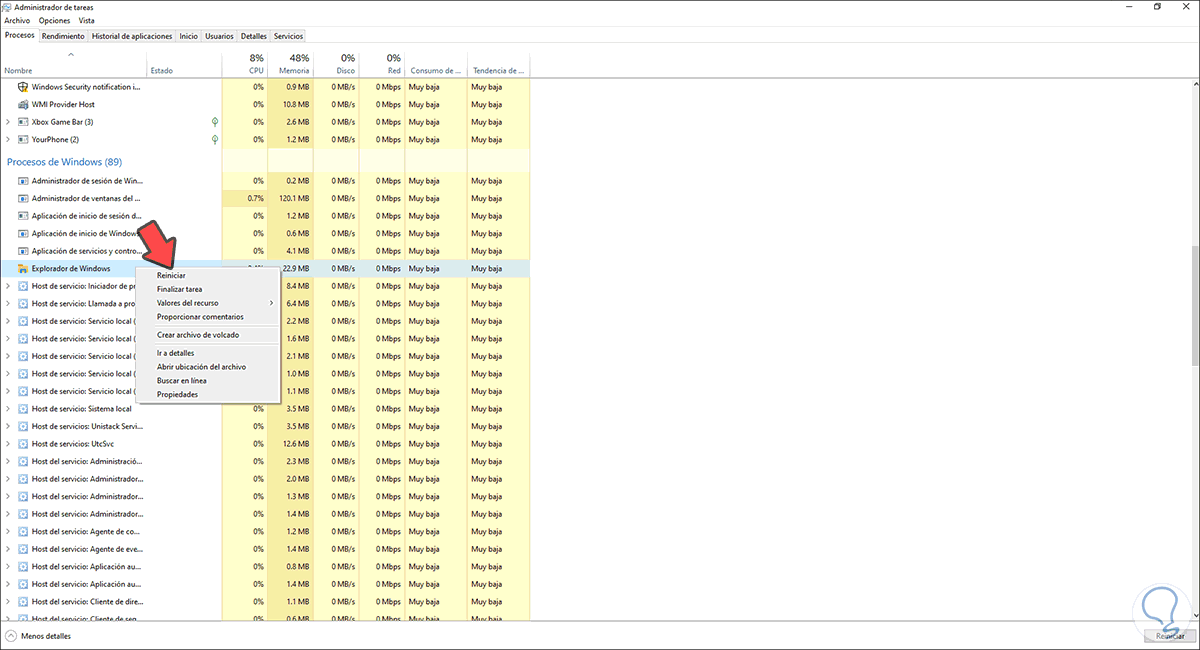Click the gear icon of Host de servicios: UtcSvc
The image size is (1200, 650).
tap(23, 443)
